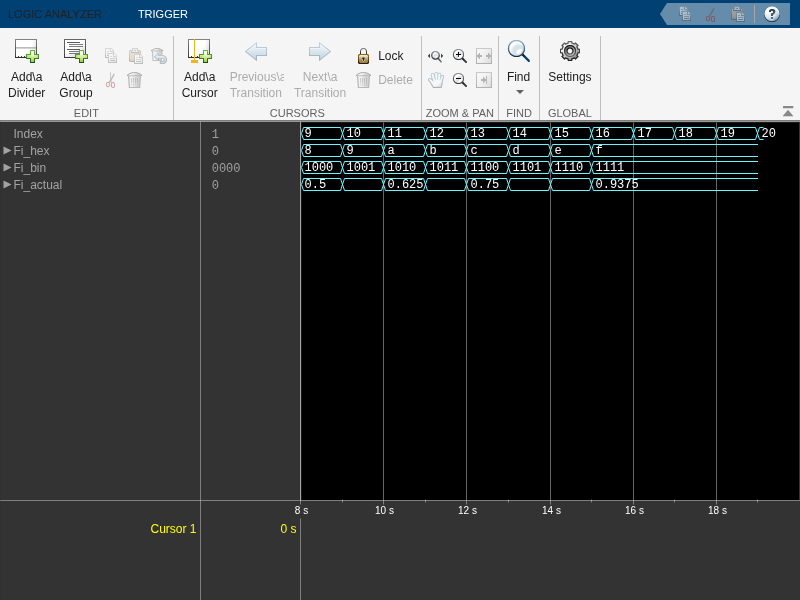Add a new cursor to waveform

tap(199, 51)
